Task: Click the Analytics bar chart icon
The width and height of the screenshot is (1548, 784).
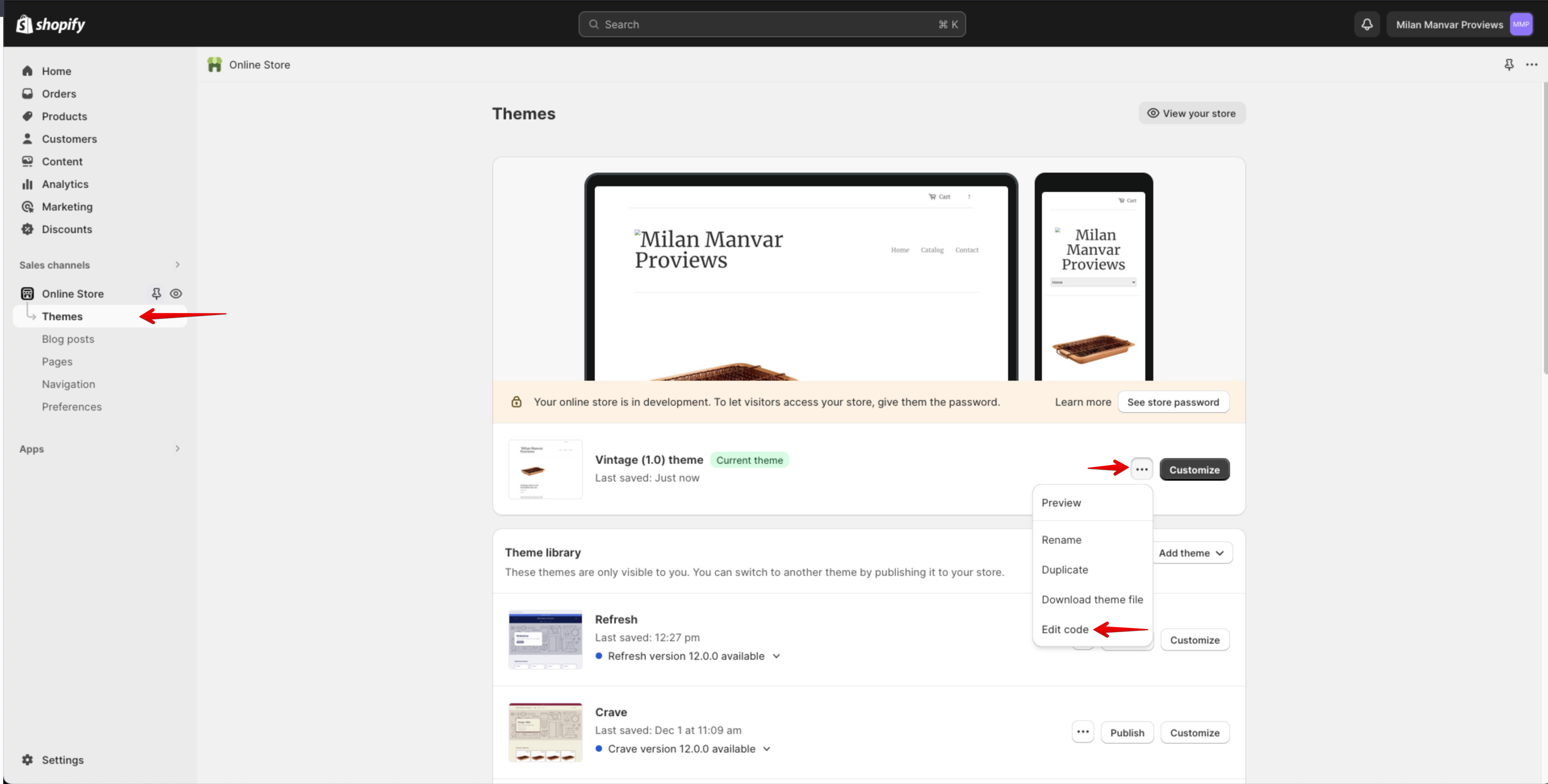Action: point(27,184)
